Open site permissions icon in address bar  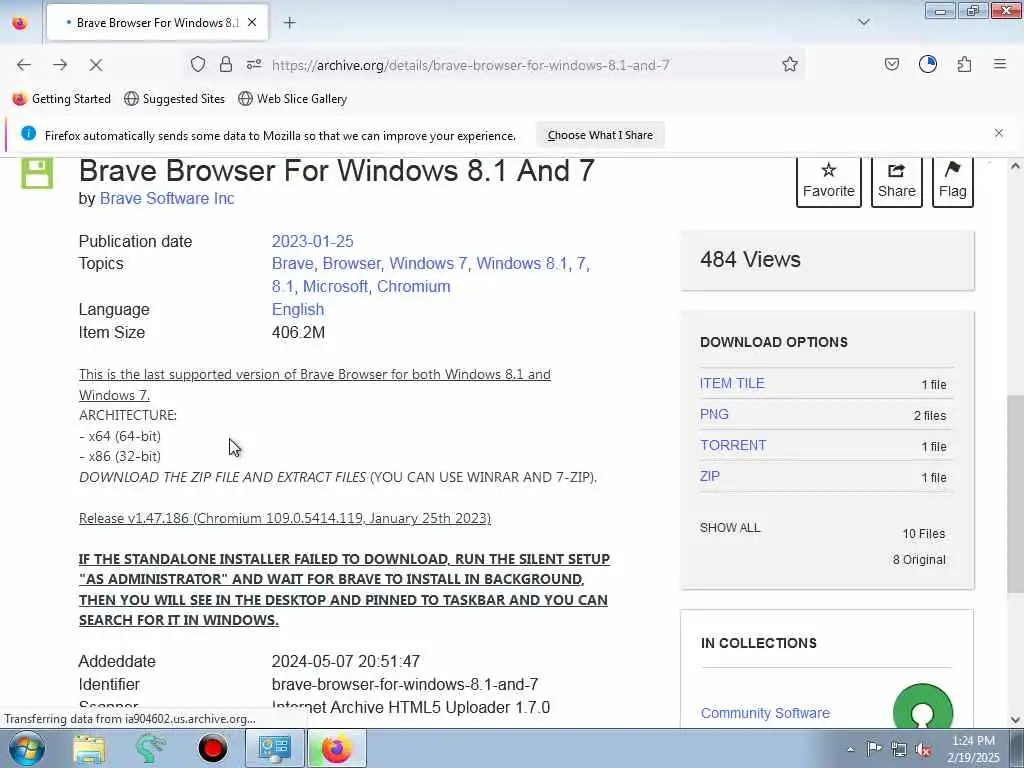tap(254, 64)
